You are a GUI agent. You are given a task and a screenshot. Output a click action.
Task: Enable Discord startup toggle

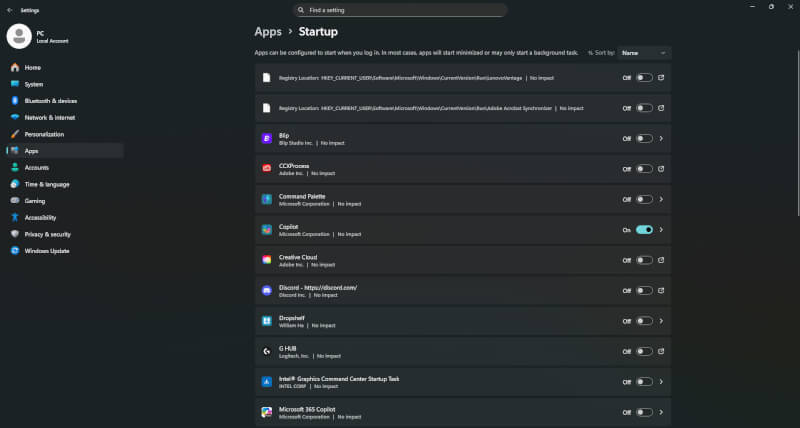[644, 290]
